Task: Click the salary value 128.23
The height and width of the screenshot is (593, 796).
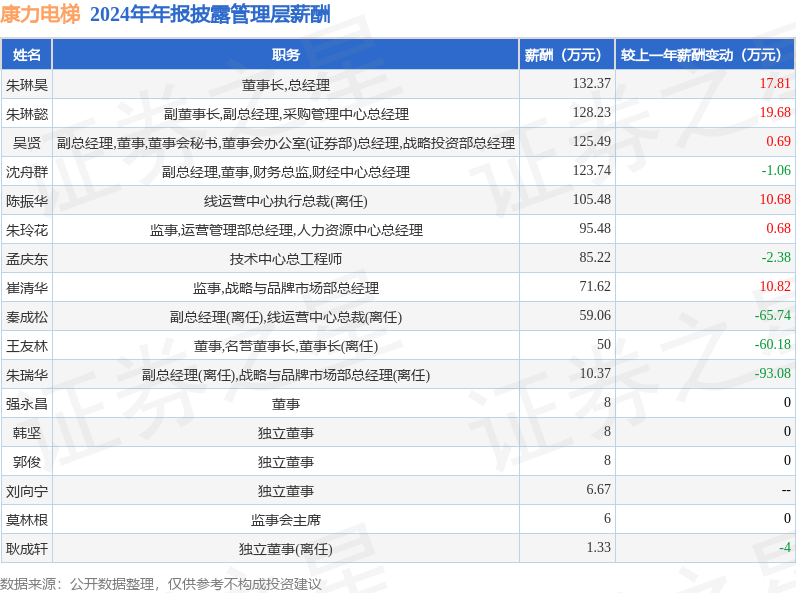Action: 591,112
